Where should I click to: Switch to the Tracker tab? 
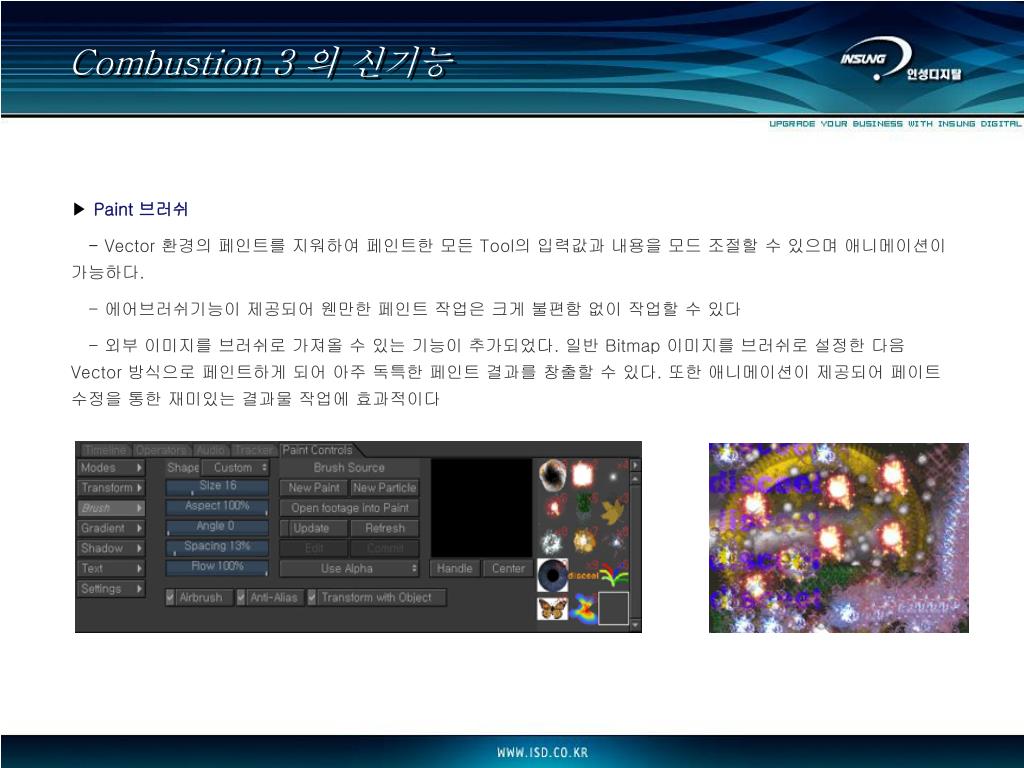coord(254,450)
